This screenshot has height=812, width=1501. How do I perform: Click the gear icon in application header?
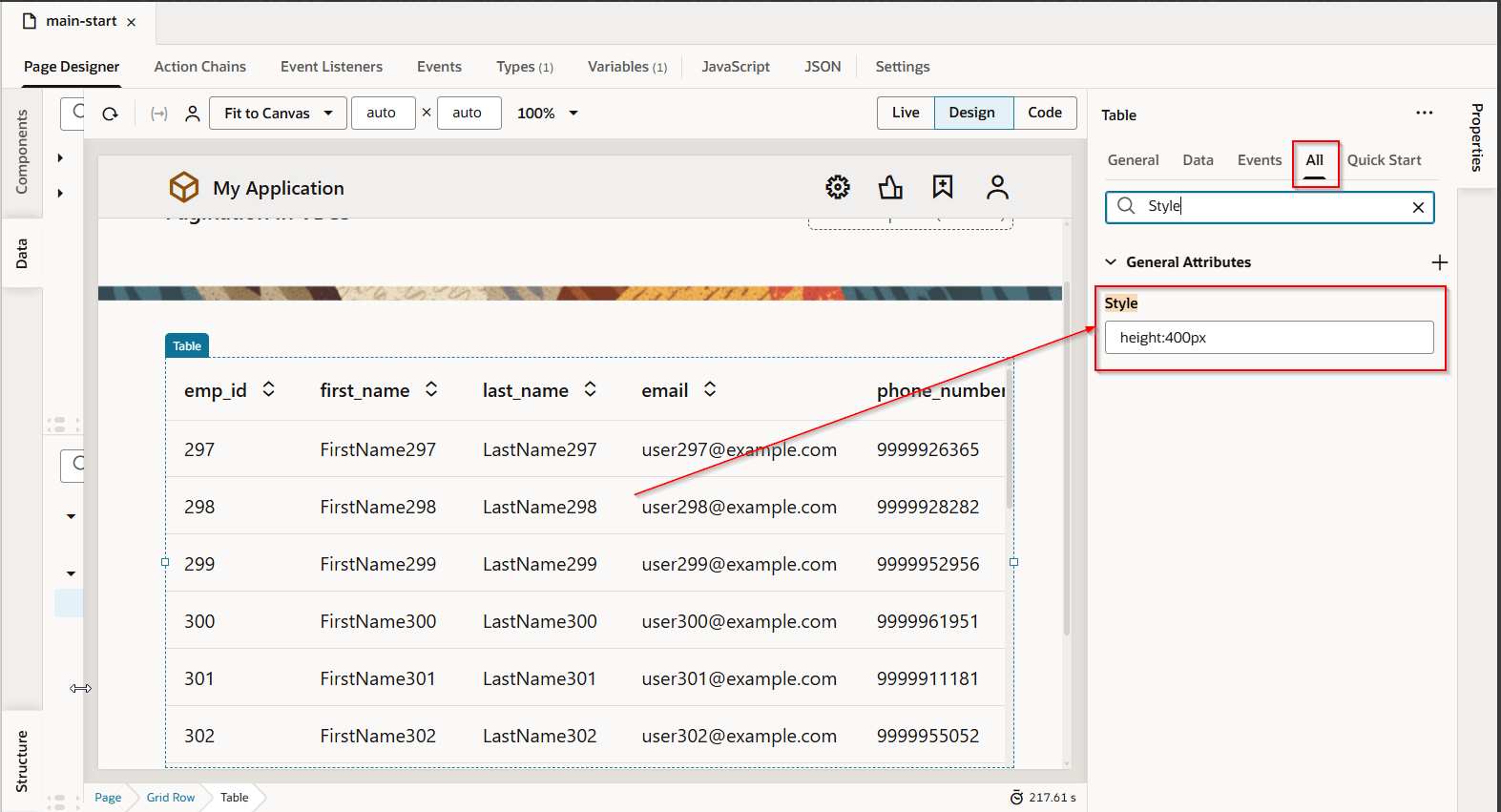(838, 187)
